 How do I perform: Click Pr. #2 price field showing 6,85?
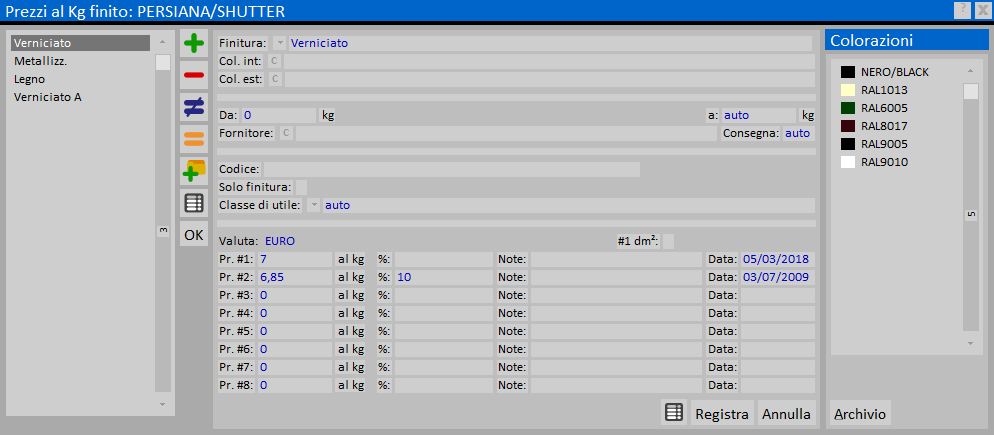point(295,277)
